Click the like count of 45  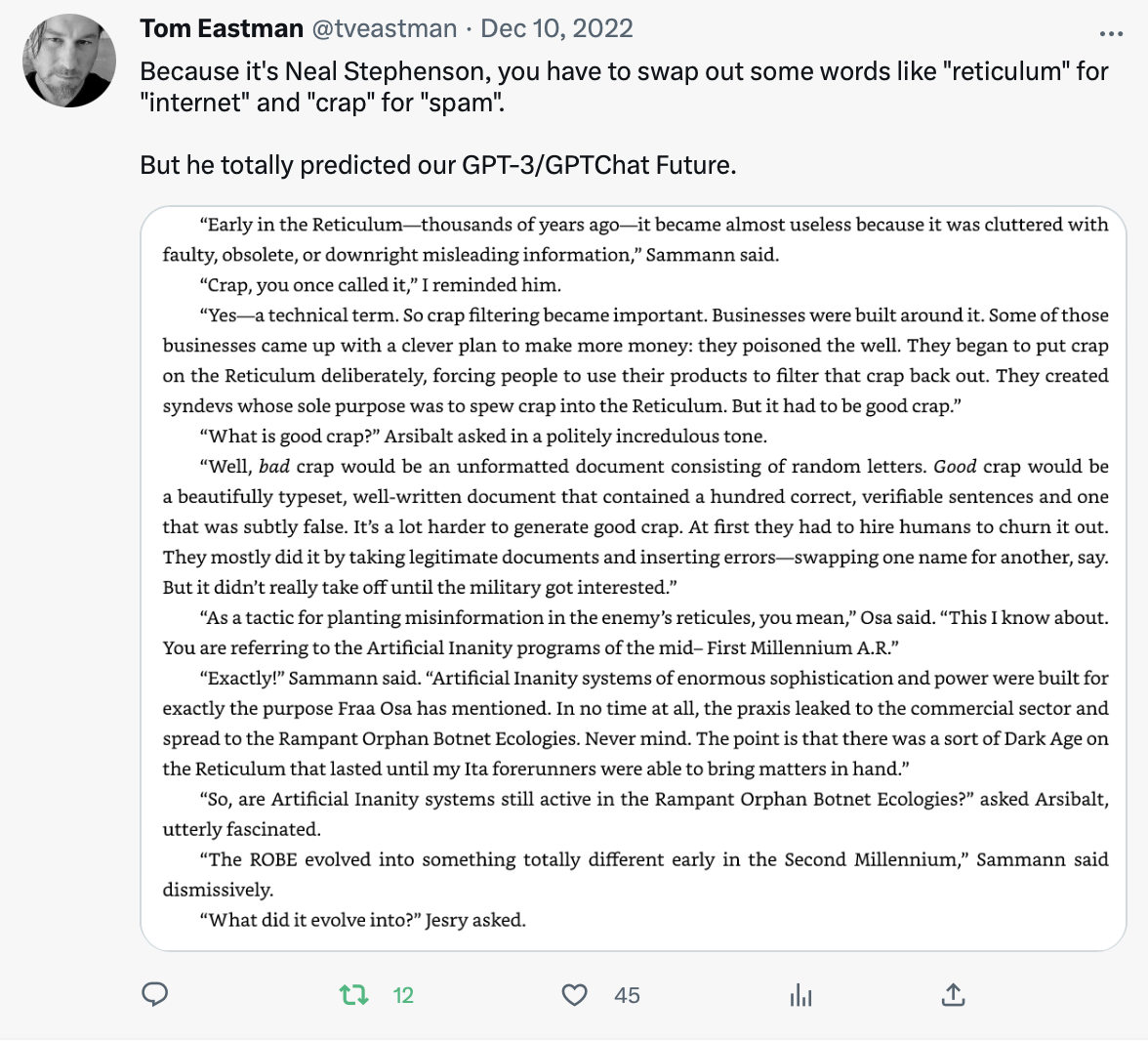coord(627,995)
